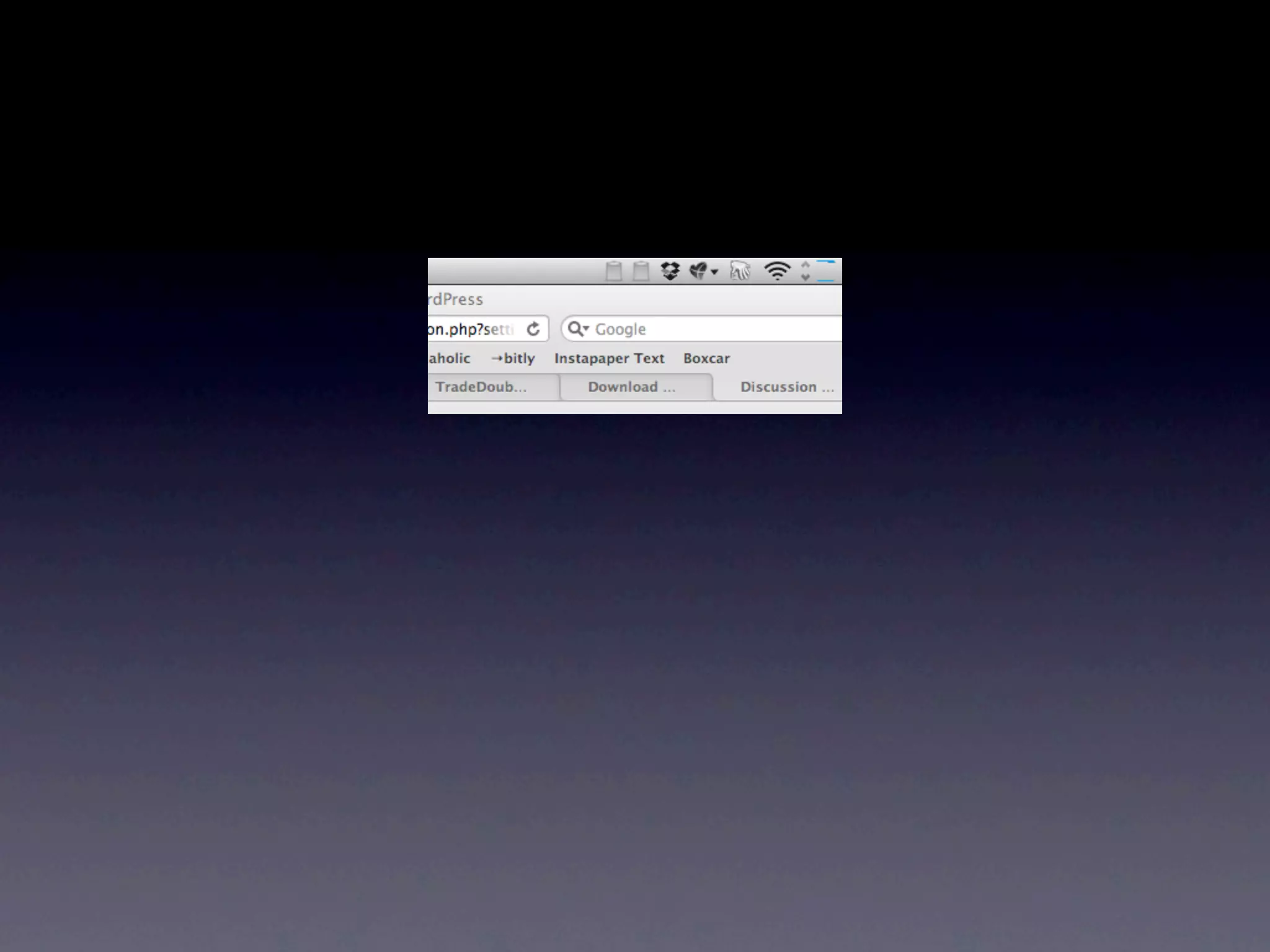Switch to the Download ... tab
The image size is (1270, 952).
point(631,387)
